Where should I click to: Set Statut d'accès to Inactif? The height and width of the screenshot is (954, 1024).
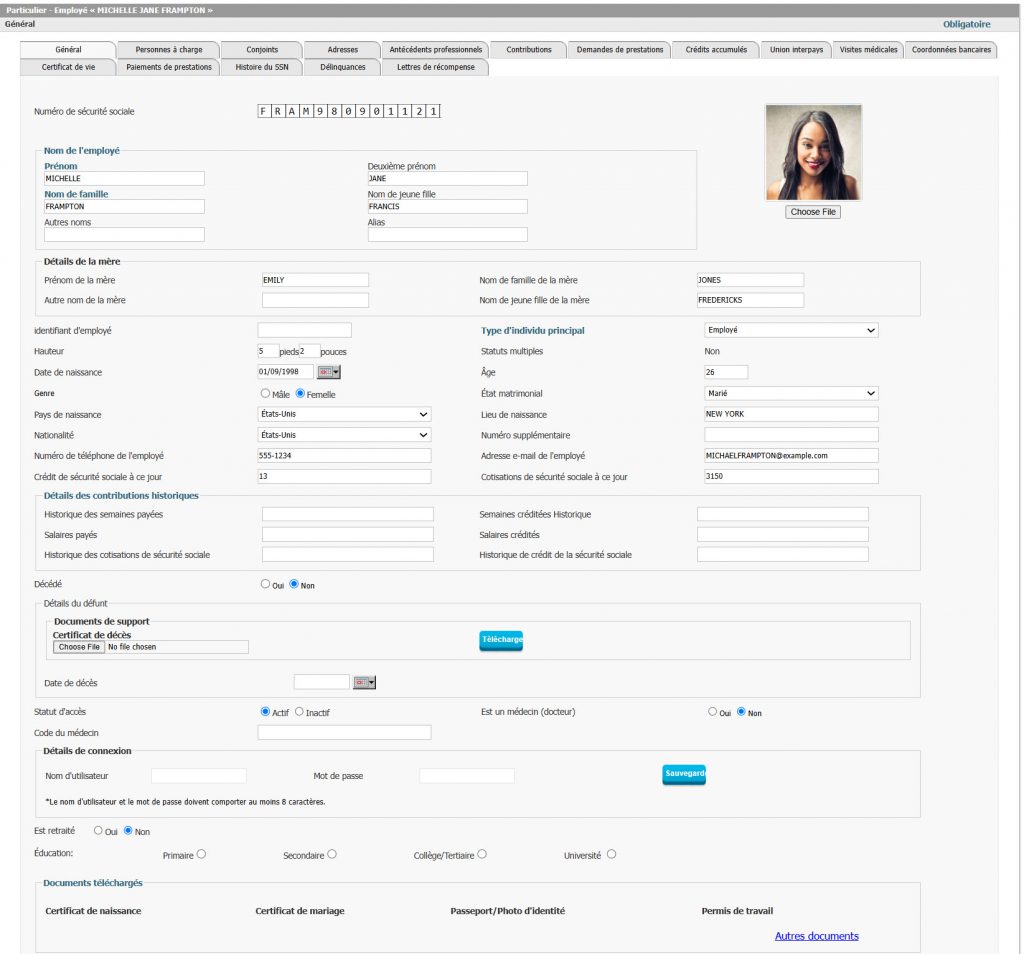[x=299, y=712]
